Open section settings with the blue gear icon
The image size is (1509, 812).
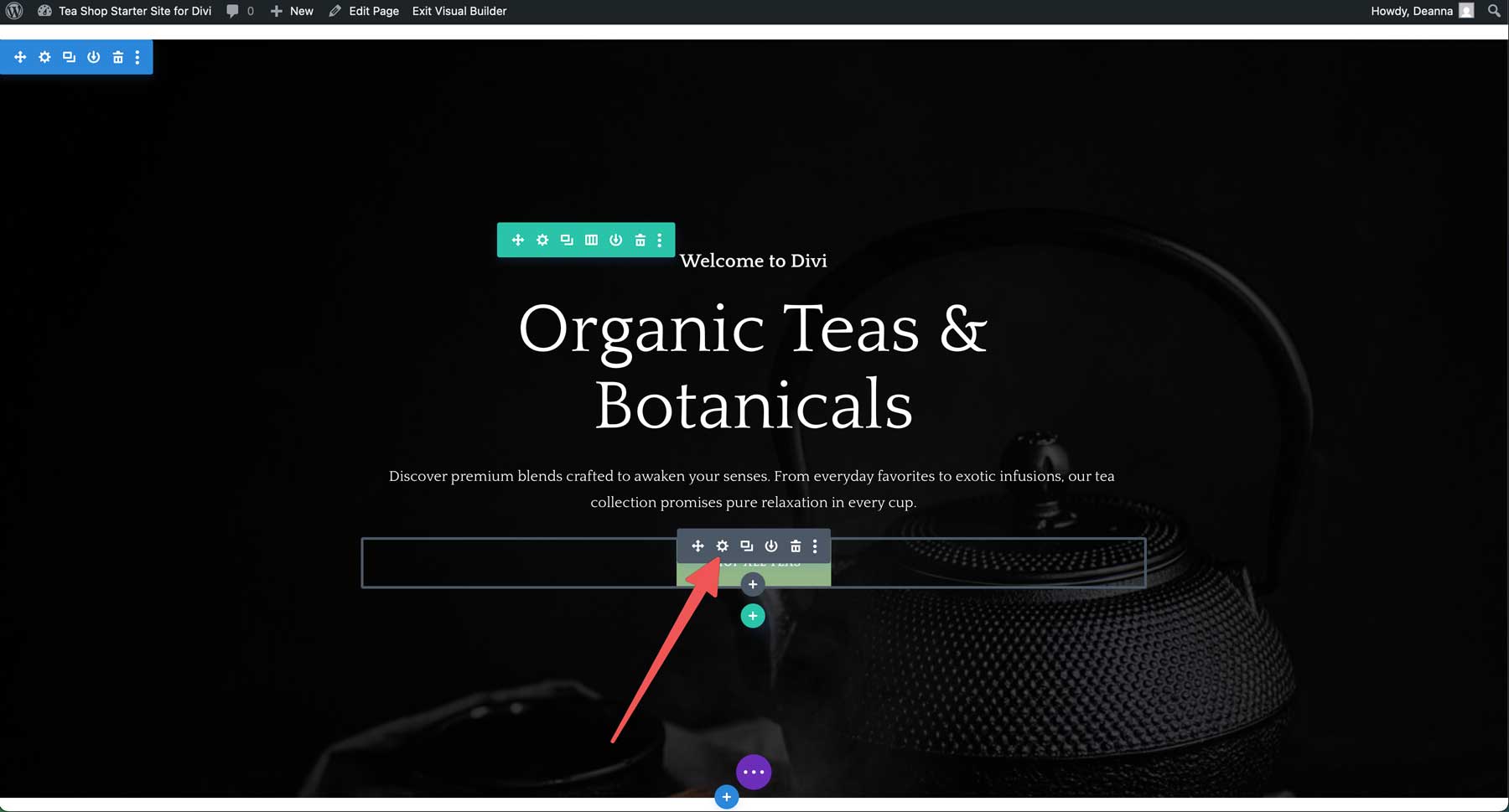44,57
